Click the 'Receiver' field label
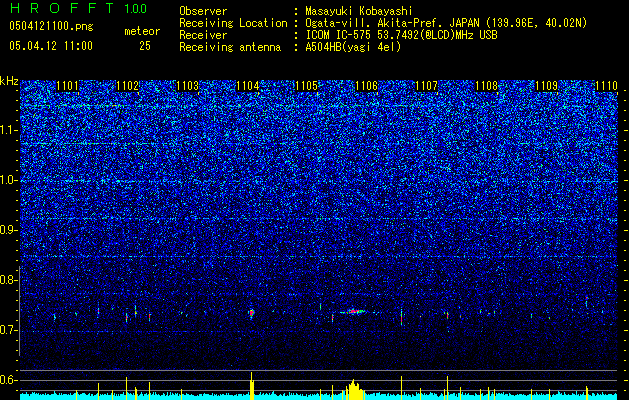Viewport: 629px width, 400px height. (203, 35)
